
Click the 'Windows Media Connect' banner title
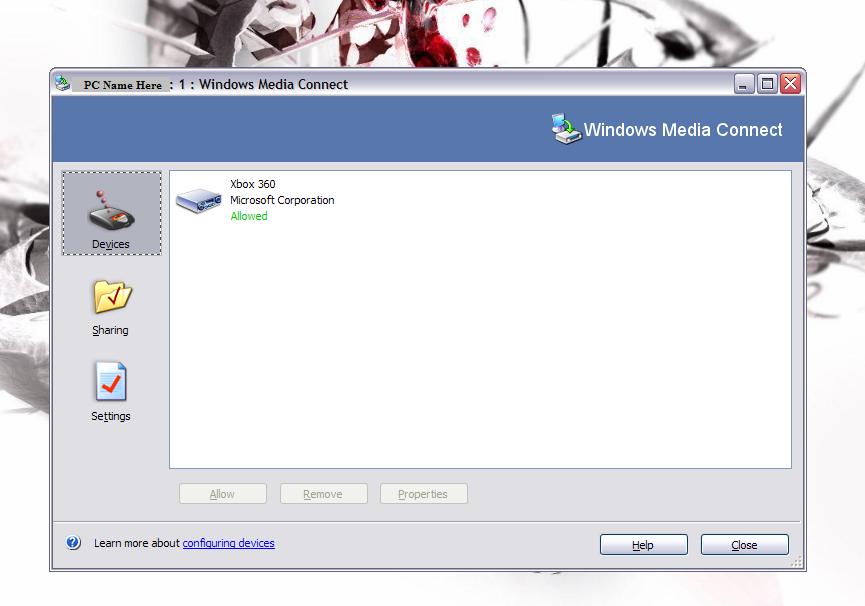[683, 130]
